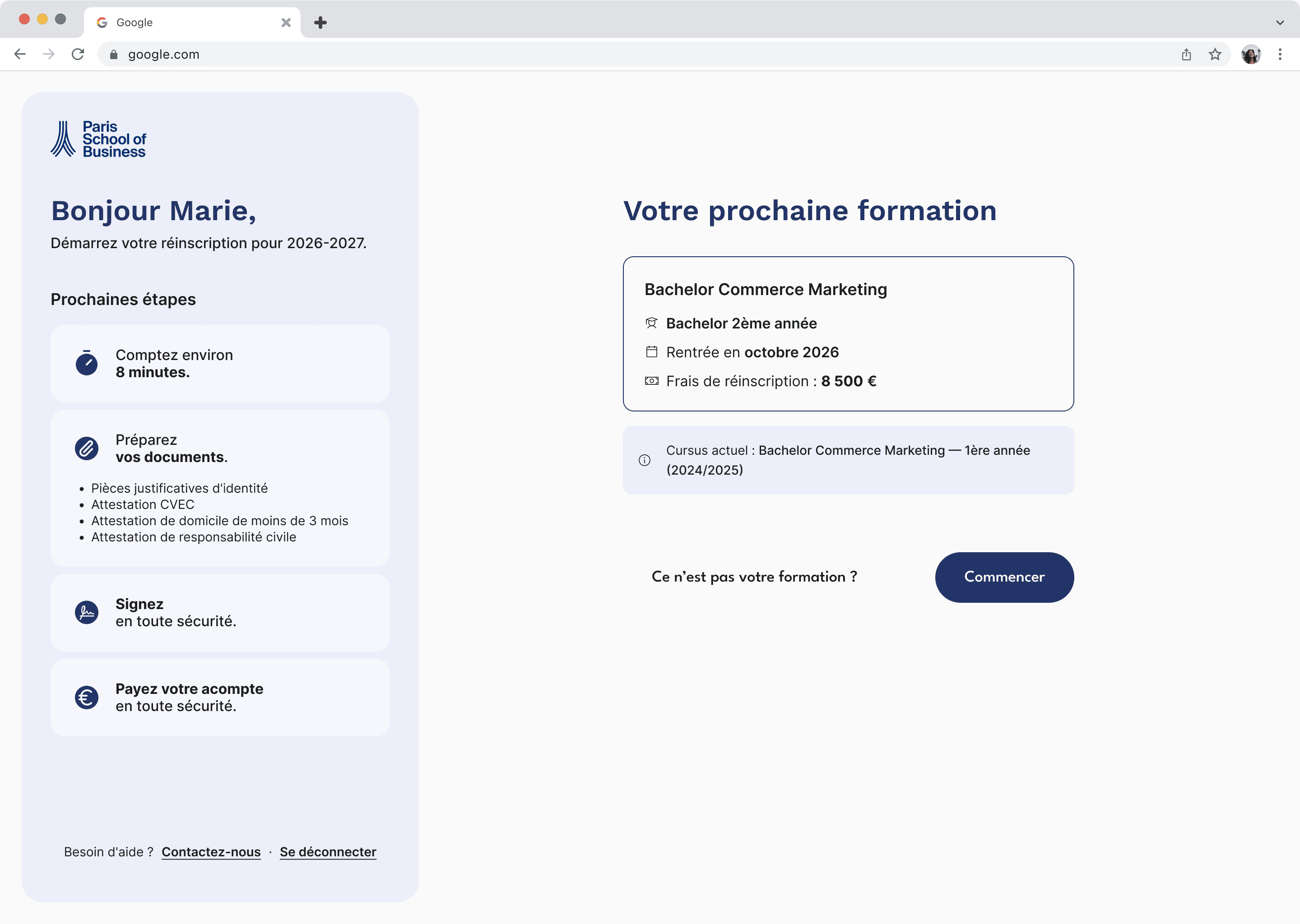
Task: Click 'Attestation de domicile de moins de 3 mois'
Action: coord(220,521)
